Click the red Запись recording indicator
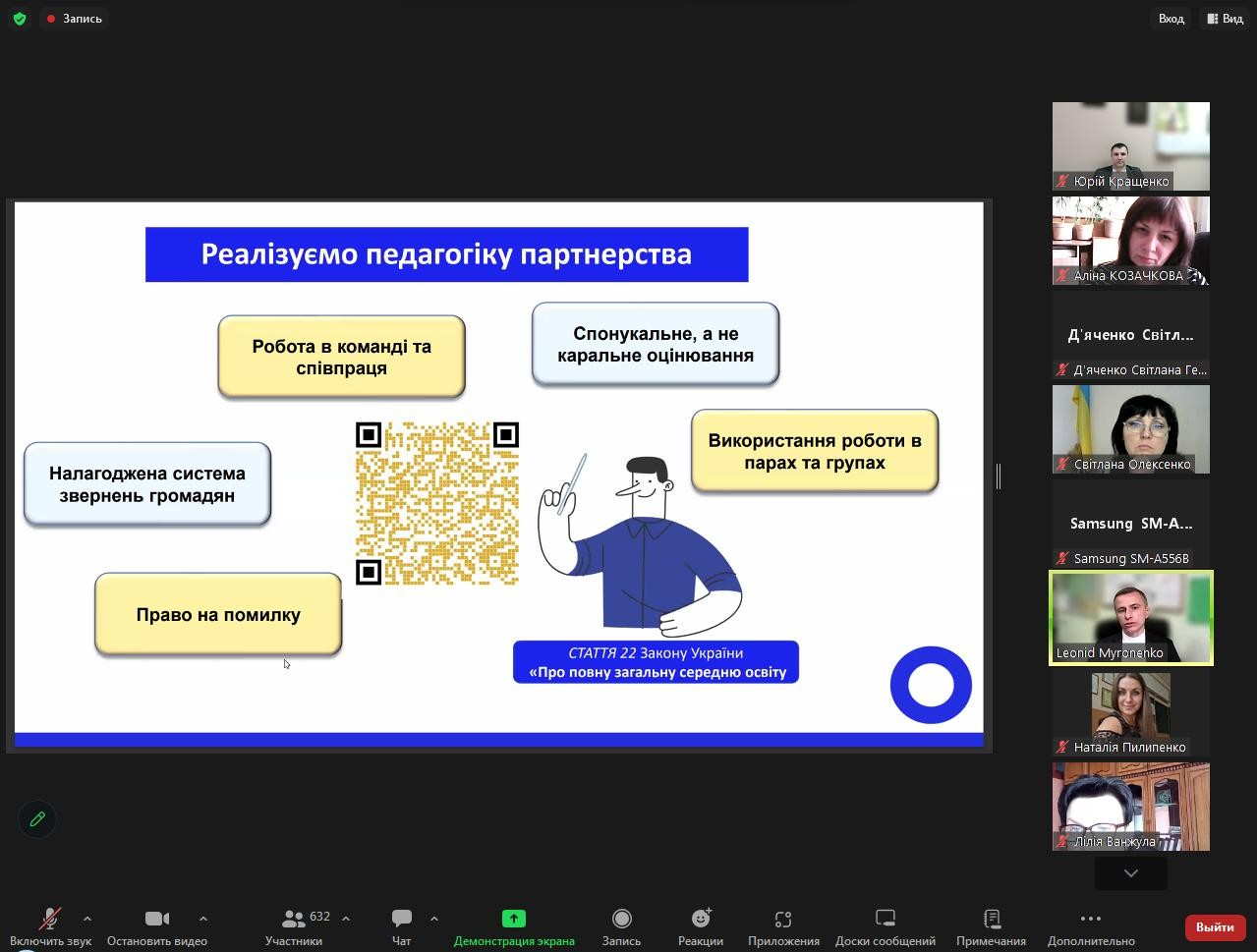Image resolution: width=1257 pixels, height=952 pixels. pyautogui.click(x=75, y=19)
